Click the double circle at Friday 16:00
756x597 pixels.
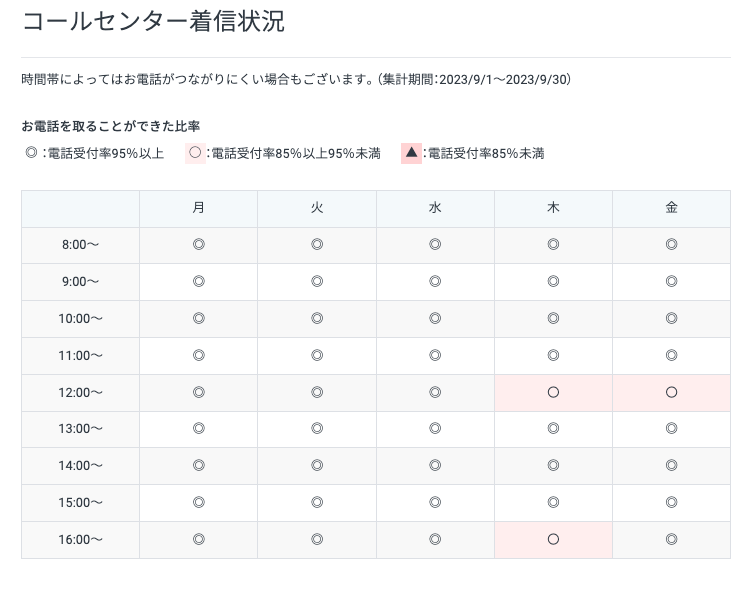click(671, 539)
